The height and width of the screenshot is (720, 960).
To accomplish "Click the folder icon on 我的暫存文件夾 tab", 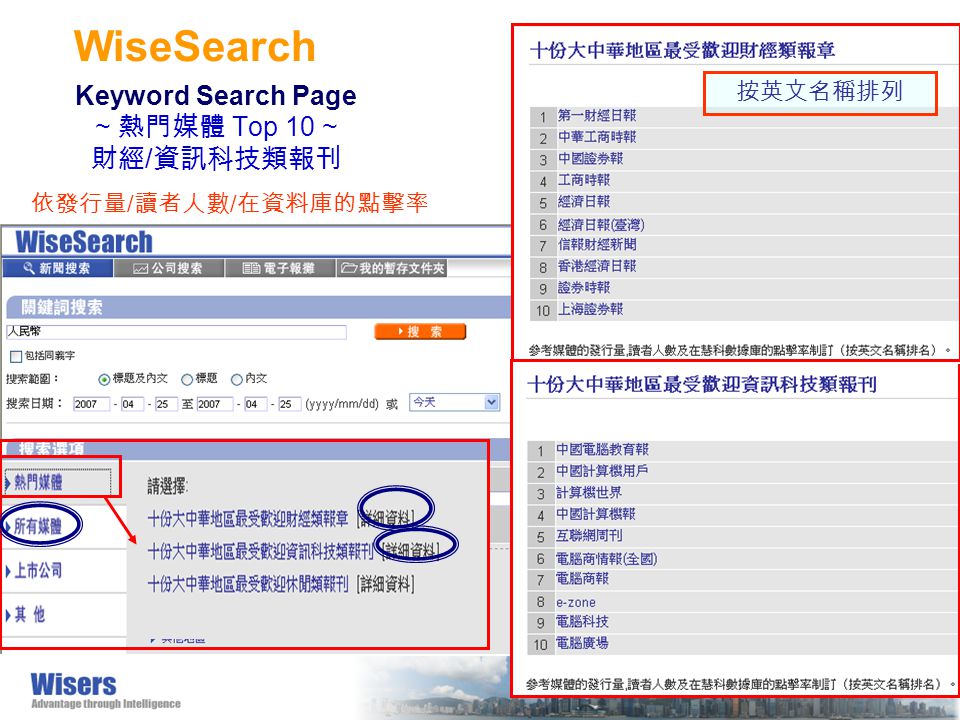I will pyautogui.click(x=350, y=268).
